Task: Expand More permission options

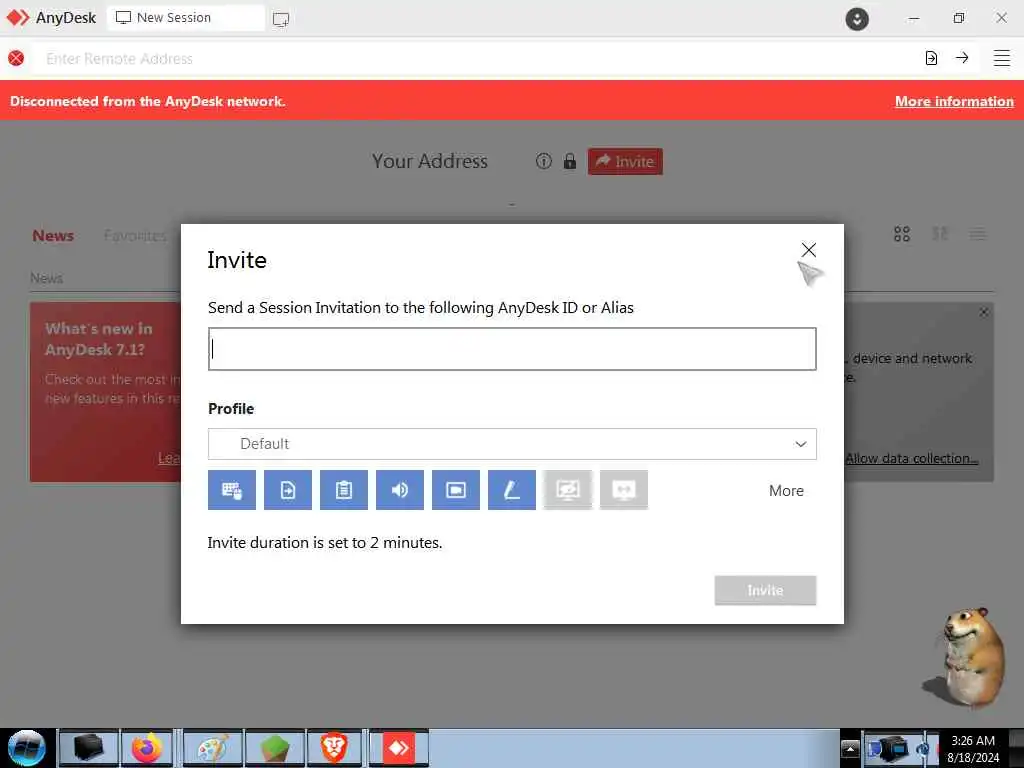Action: (x=786, y=490)
